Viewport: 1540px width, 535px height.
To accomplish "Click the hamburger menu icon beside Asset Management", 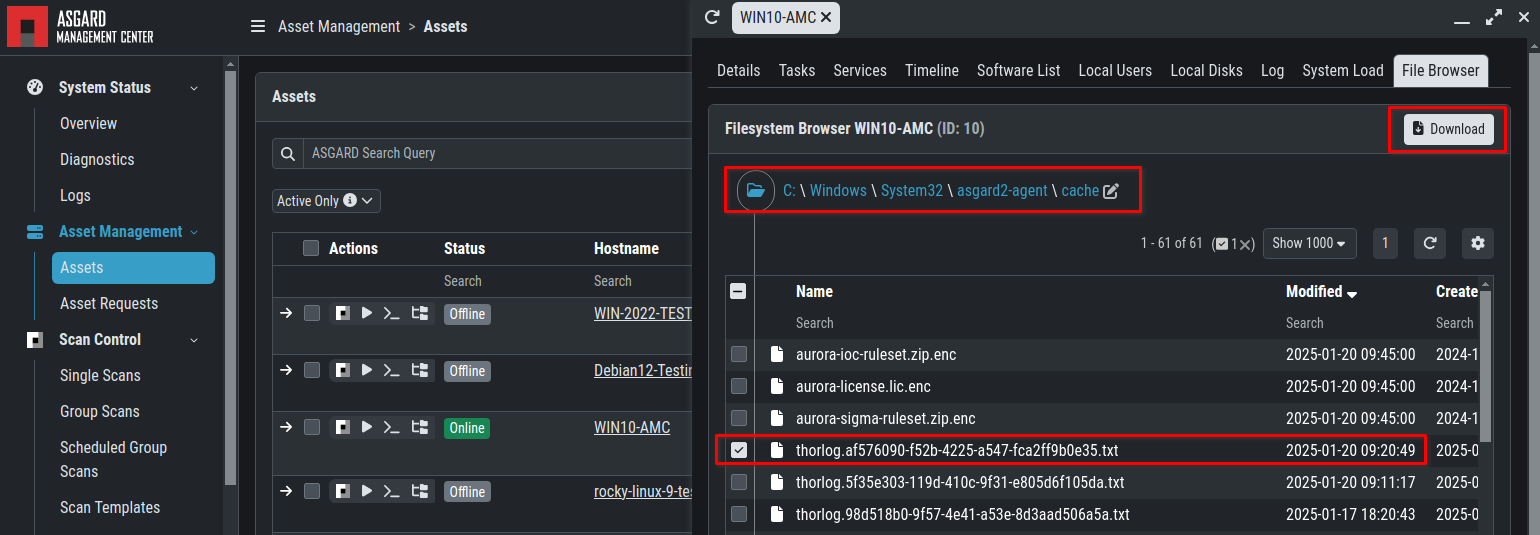I will click(258, 27).
